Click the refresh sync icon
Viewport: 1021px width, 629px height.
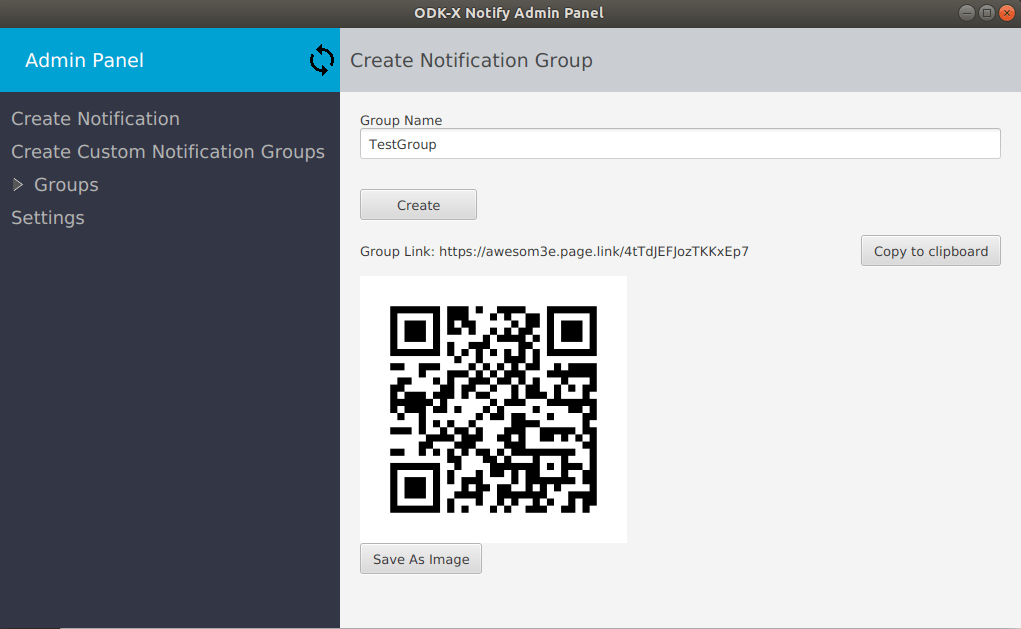(322, 60)
